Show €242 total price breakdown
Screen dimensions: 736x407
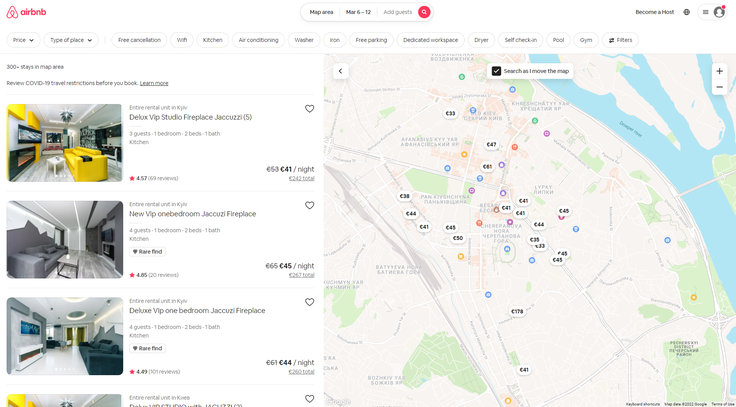pyautogui.click(x=301, y=178)
